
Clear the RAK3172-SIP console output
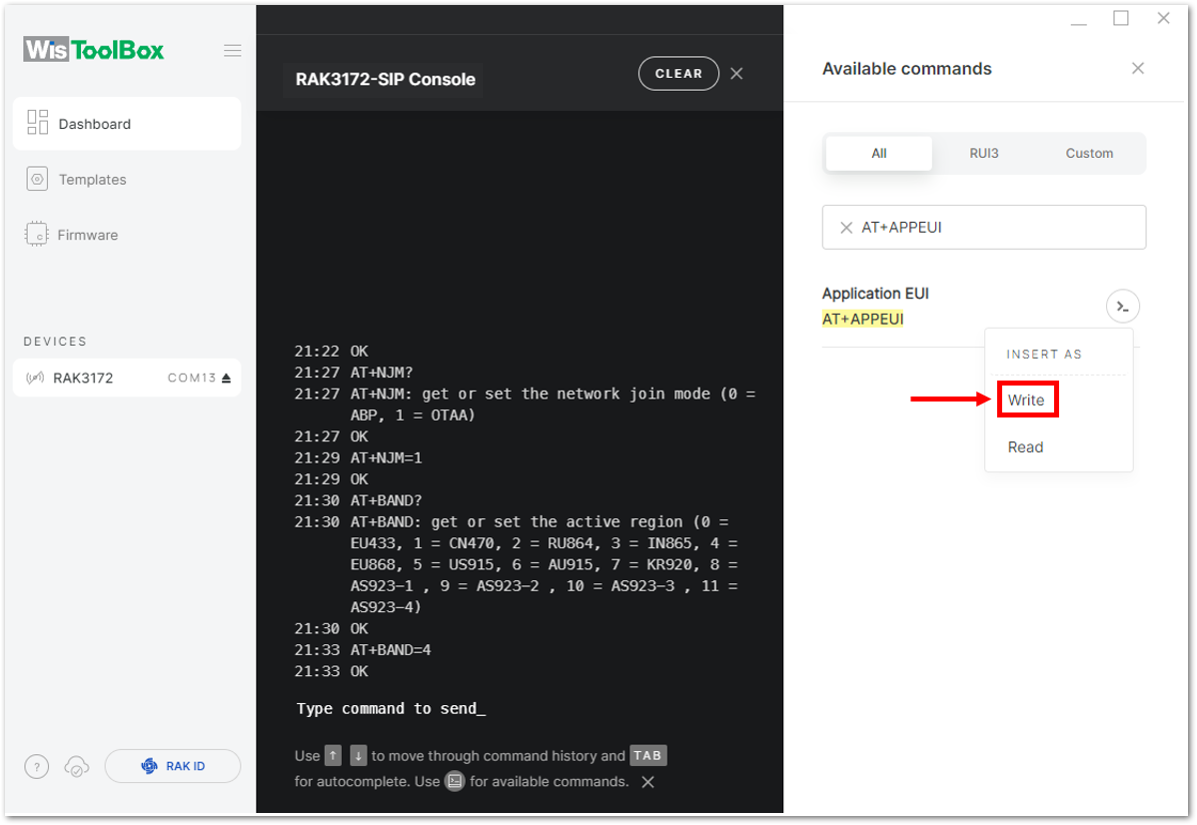coord(679,73)
